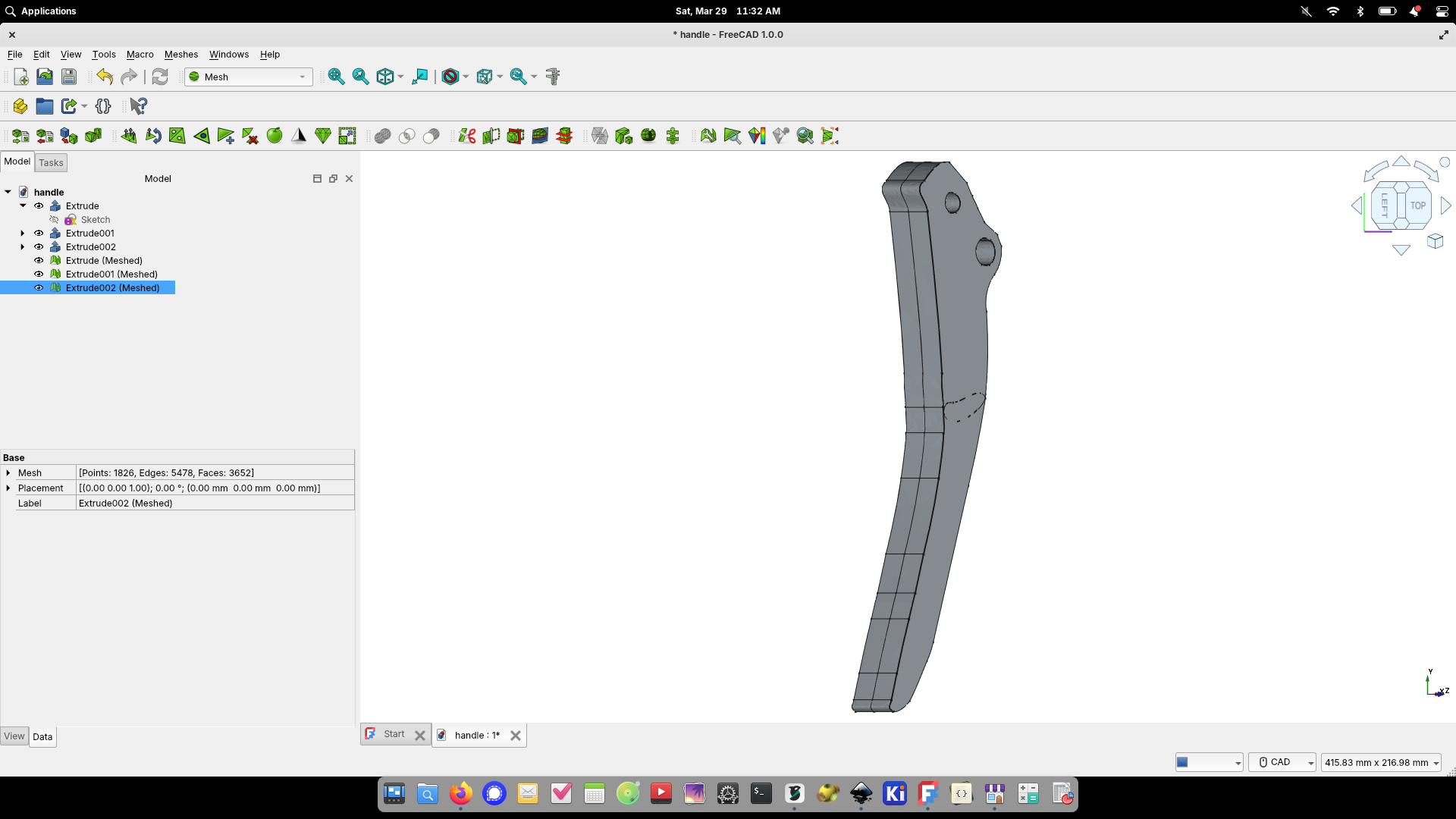
Task: Smooth the mesh with the apple icon
Action: (x=275, y=136)
